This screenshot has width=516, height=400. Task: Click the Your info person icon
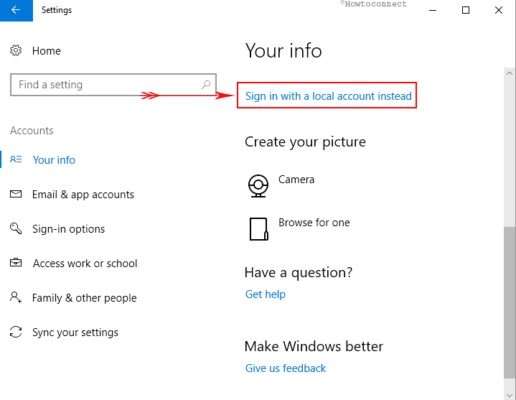click(x=16, y=160)
